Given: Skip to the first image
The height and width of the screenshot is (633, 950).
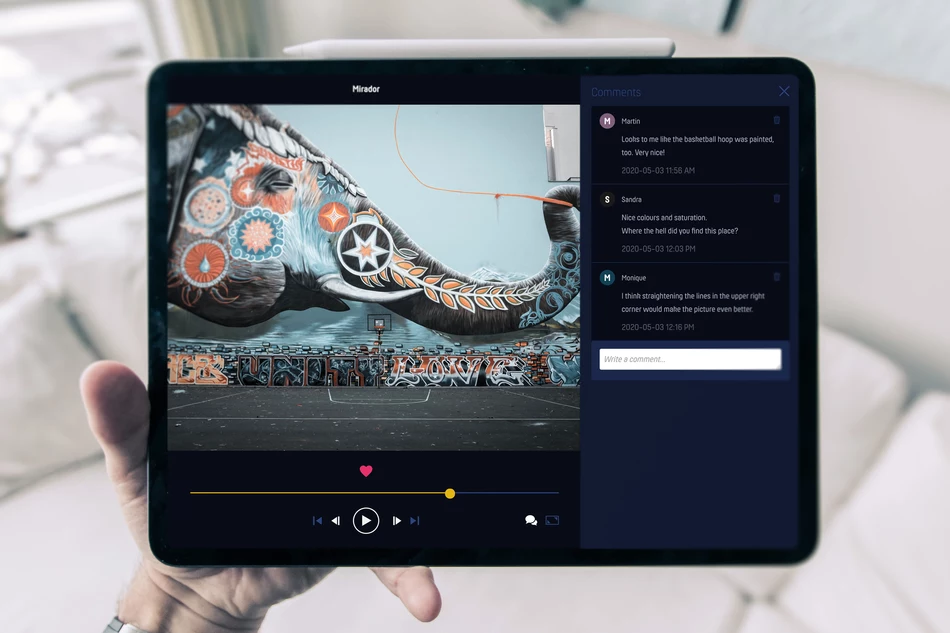Looking at the screenshot, I should (317, 521).
